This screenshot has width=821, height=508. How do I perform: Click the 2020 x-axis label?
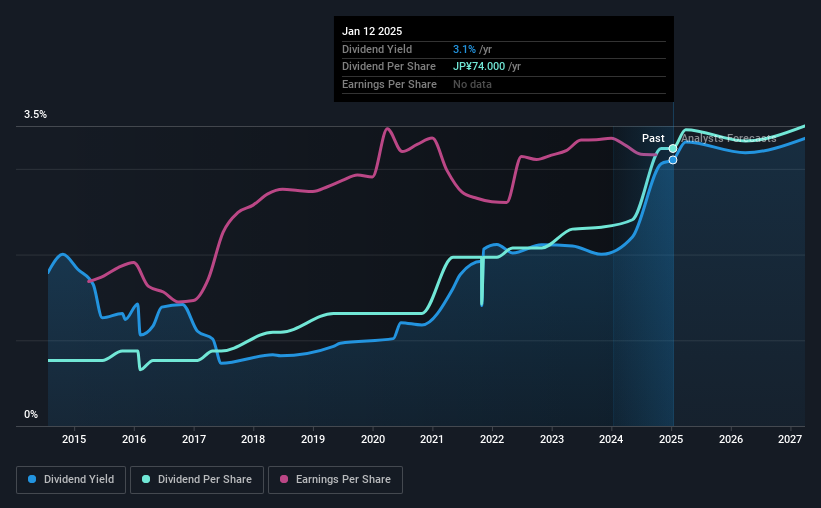click(373, 439)
